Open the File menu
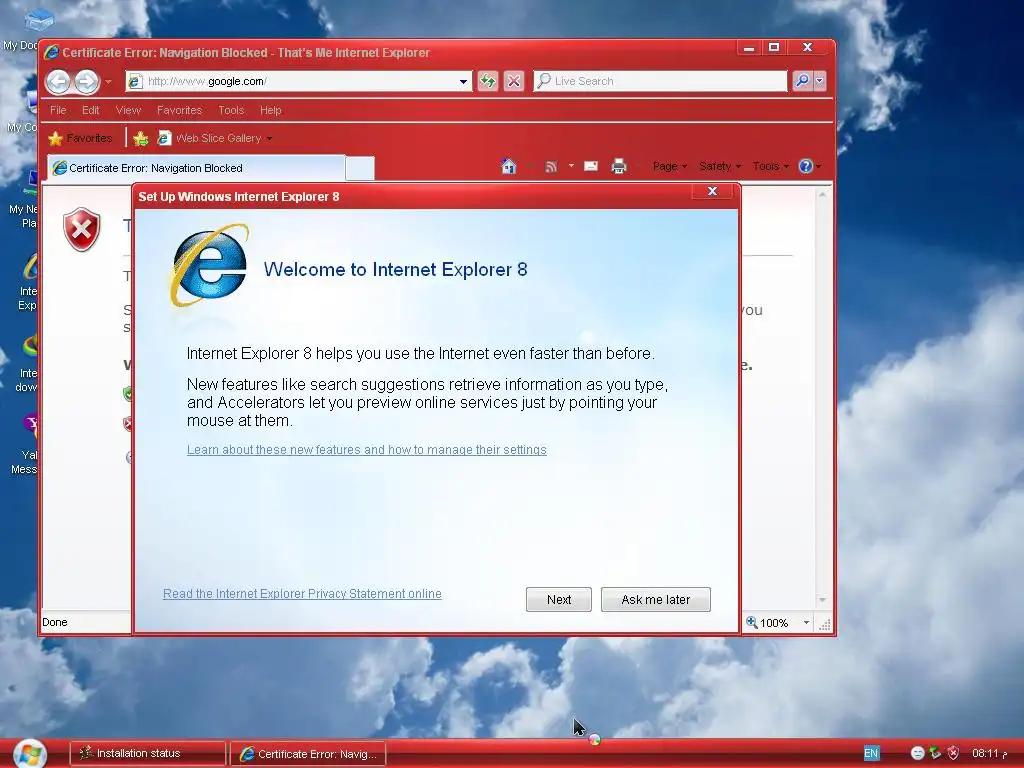 click(58, 110)
